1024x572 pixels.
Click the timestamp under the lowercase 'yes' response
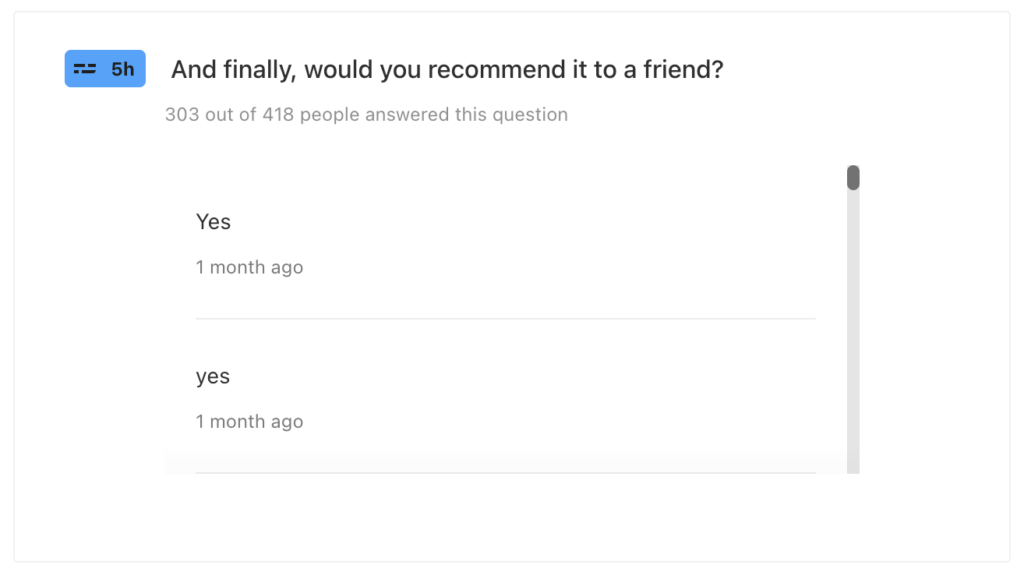249,421
